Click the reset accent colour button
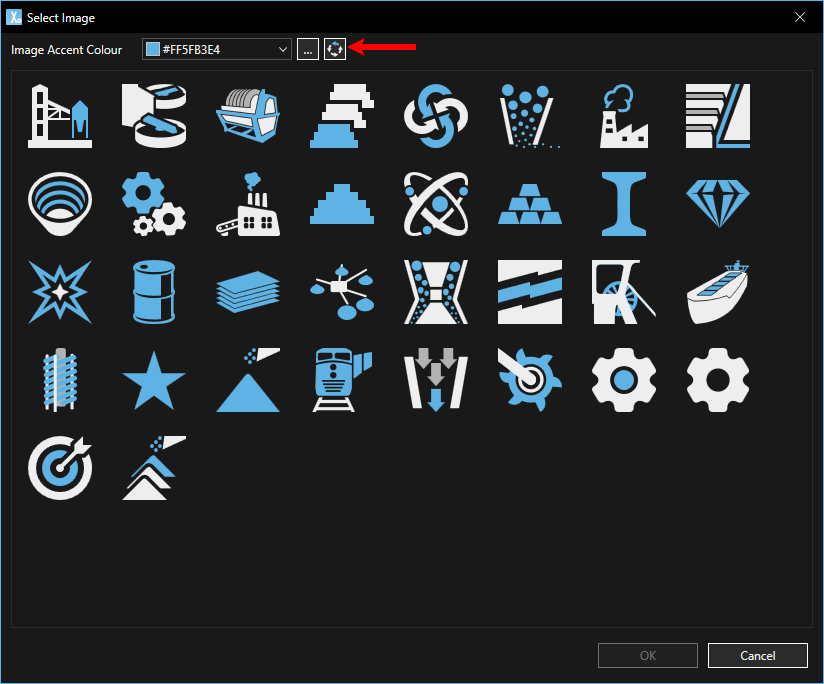Viewport: 824px width, 684px height. pos(335,49)
